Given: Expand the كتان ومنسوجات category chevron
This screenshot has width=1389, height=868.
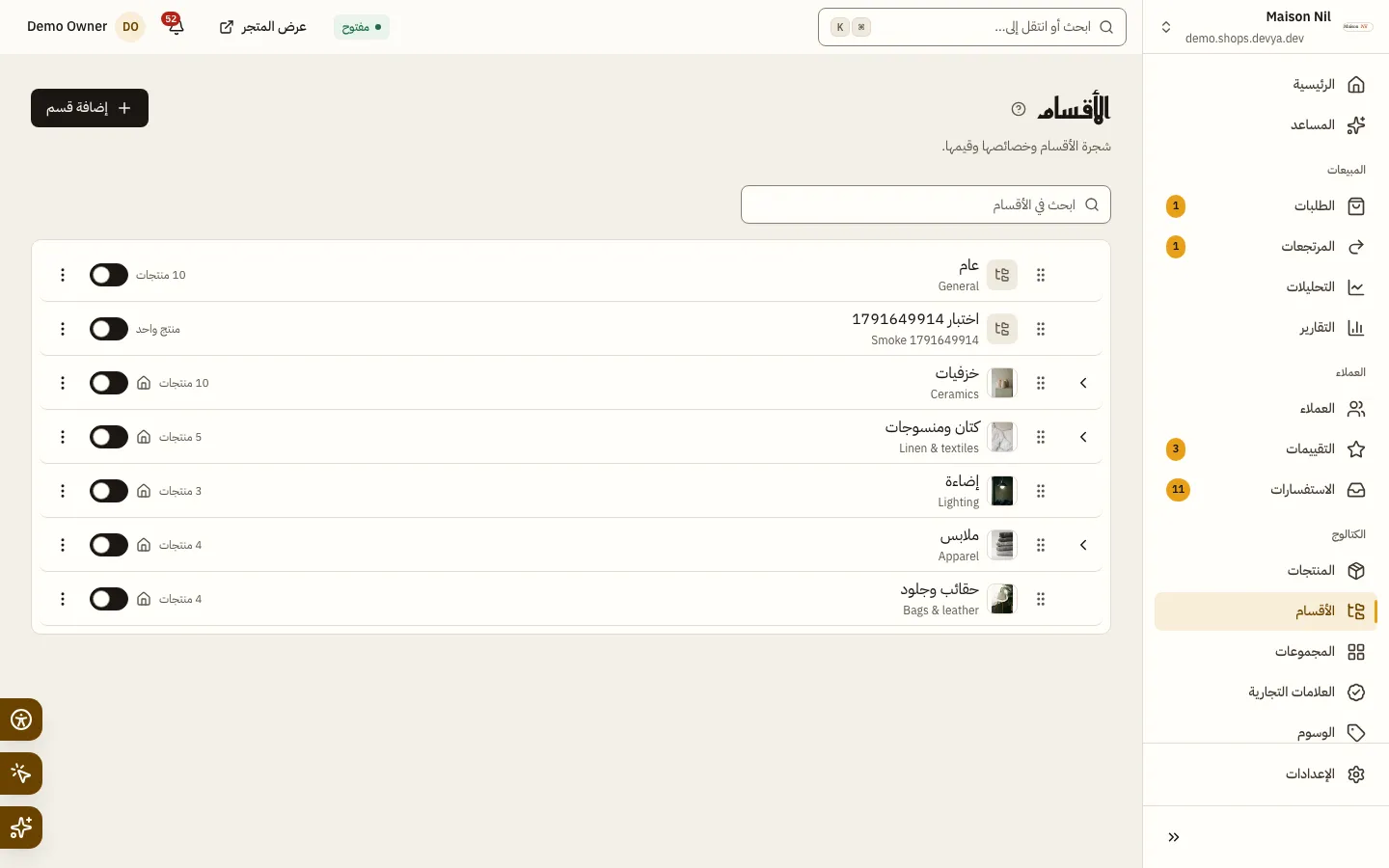Looking at the screenshot, I should (x=1083, y=437).
